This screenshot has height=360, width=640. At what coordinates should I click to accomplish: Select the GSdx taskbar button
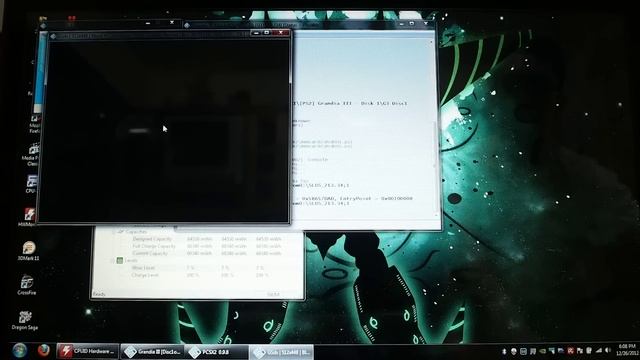(281, 352)
